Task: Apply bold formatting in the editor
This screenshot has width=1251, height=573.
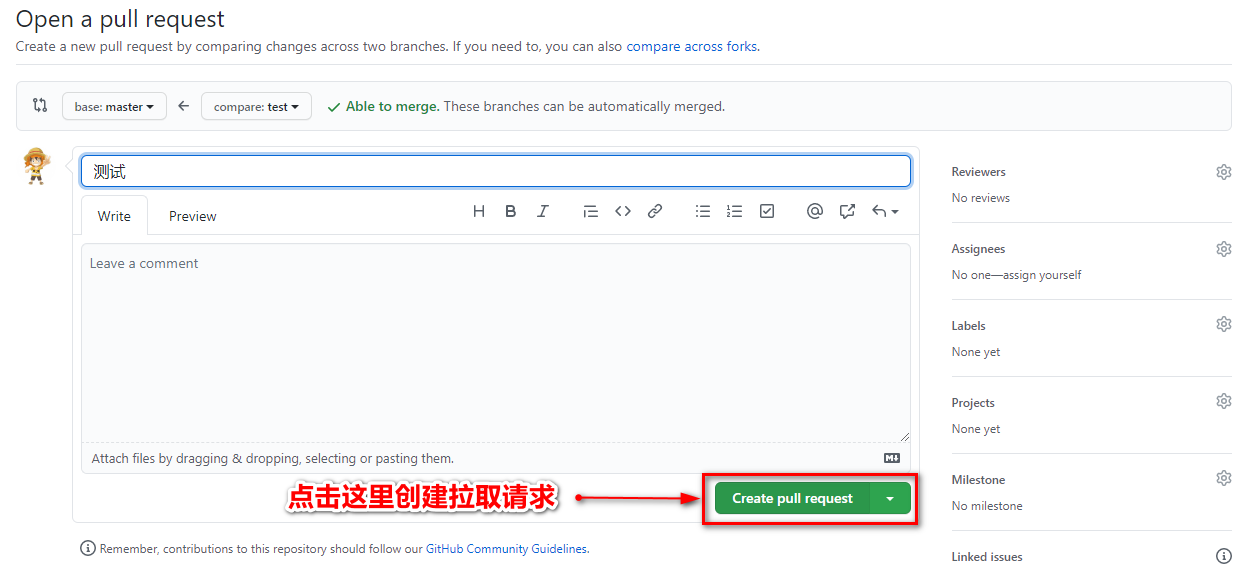Action: [511, 211]
